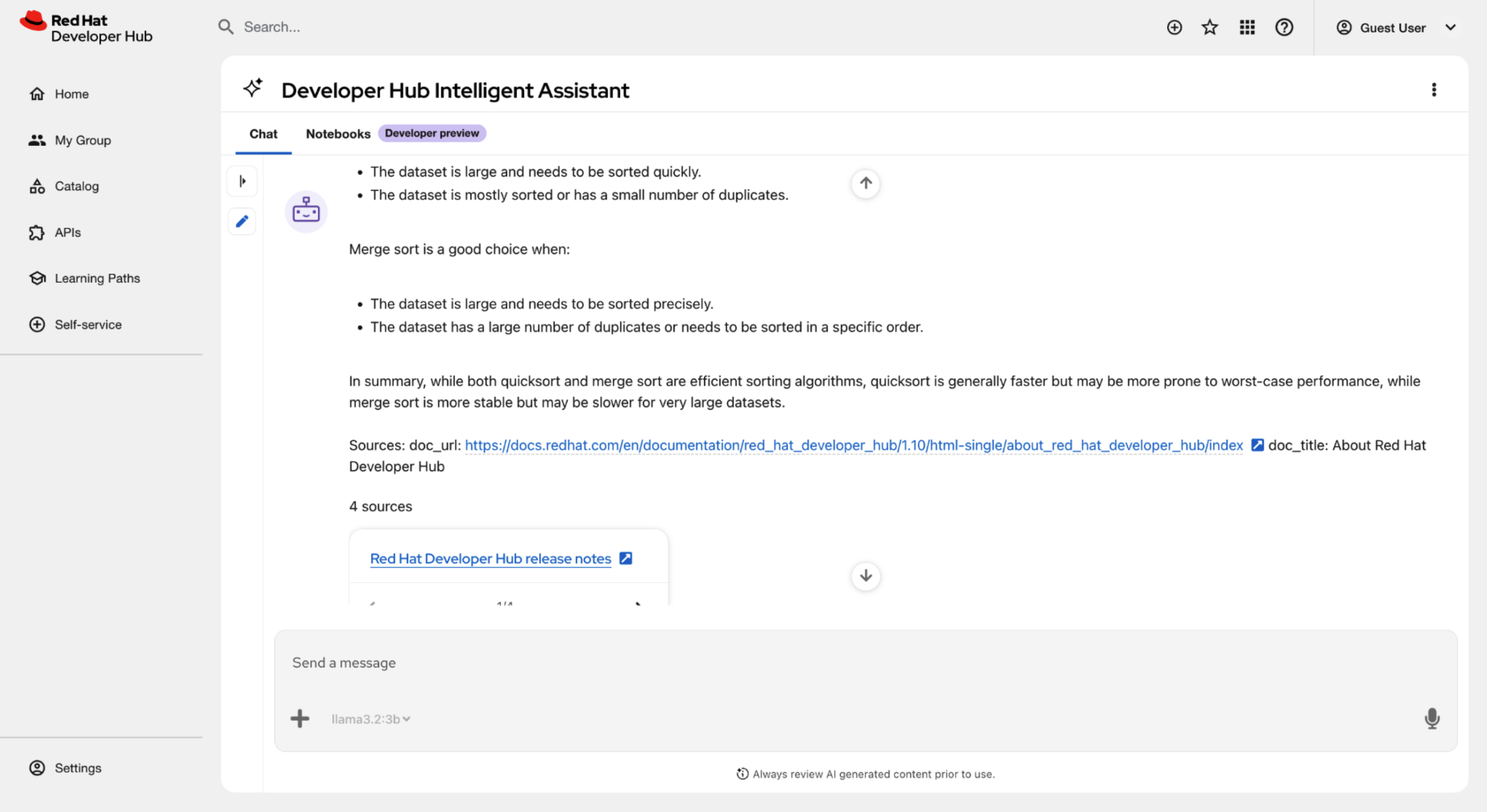
Task: Focus the Send a message field
Action: tap(865, 663)
